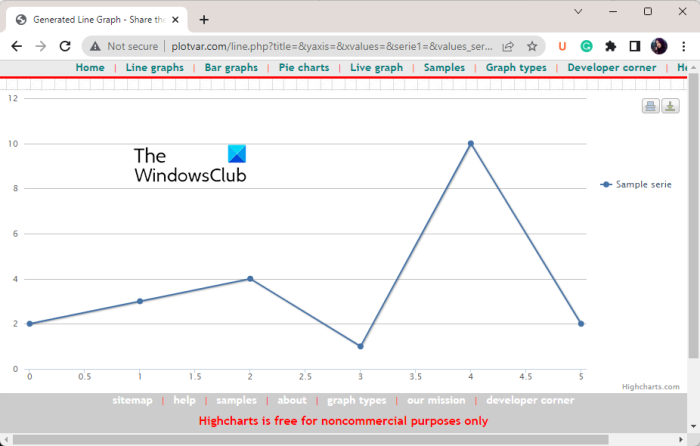Open Chrome three-dot menu
Viewport: 700px width, 446px height.
point(683,46)
